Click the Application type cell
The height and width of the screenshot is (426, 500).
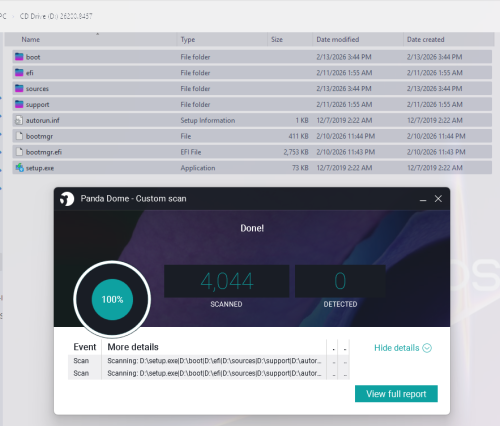click(x=198, y=168)
